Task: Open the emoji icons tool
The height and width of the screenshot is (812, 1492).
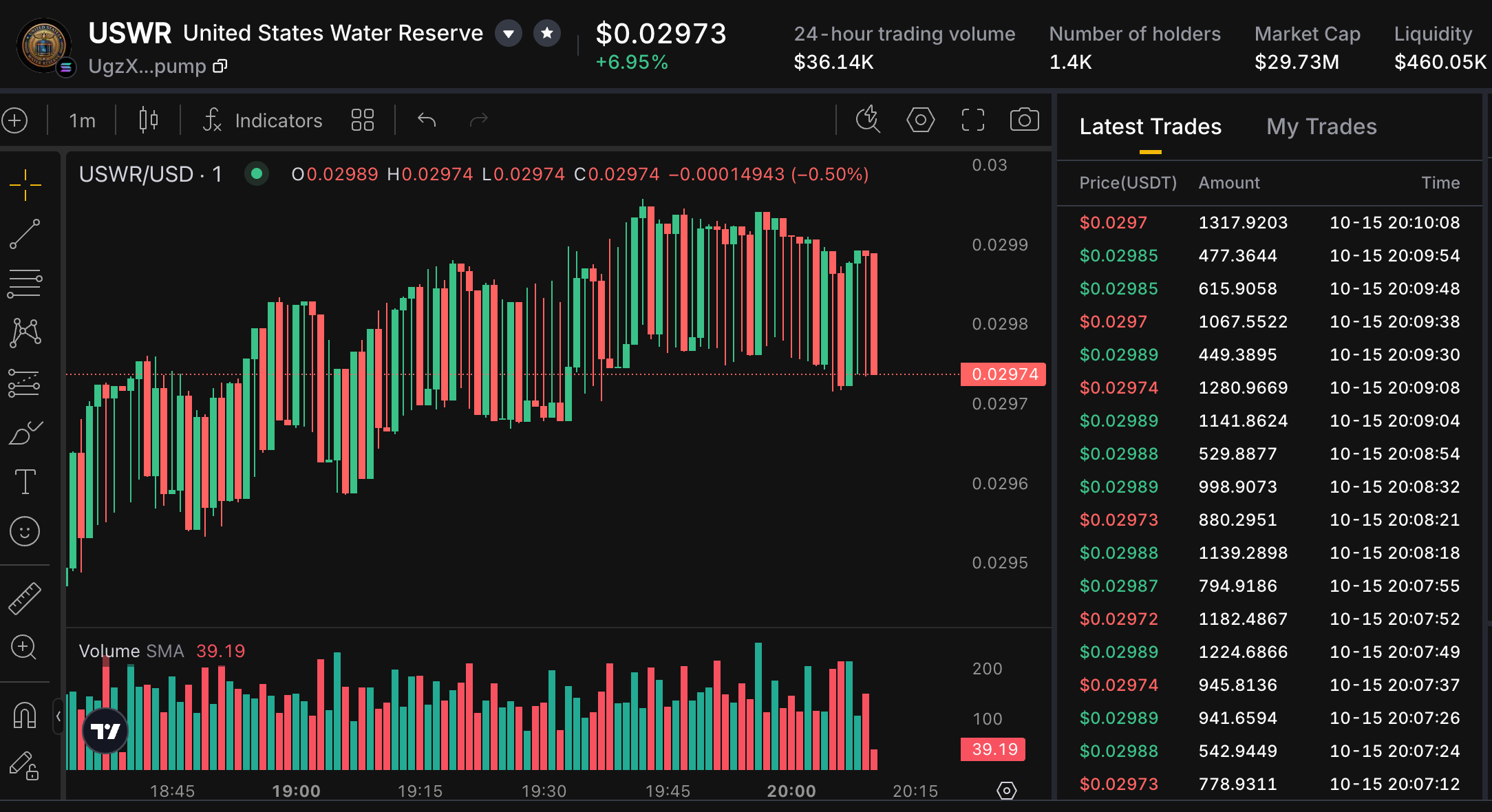Action: click(x=25, y=531)
